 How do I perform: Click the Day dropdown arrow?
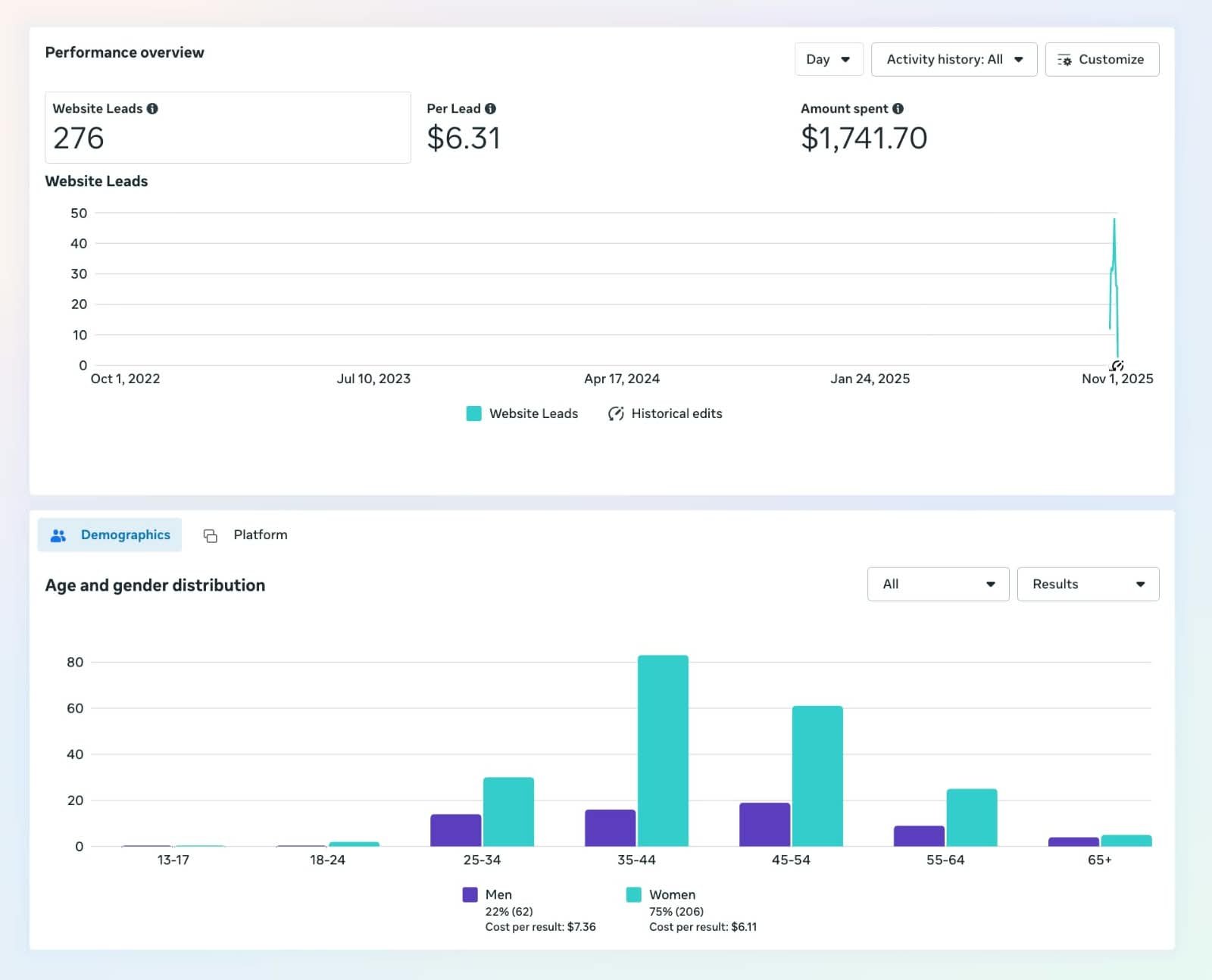click(x=845, y=59)
